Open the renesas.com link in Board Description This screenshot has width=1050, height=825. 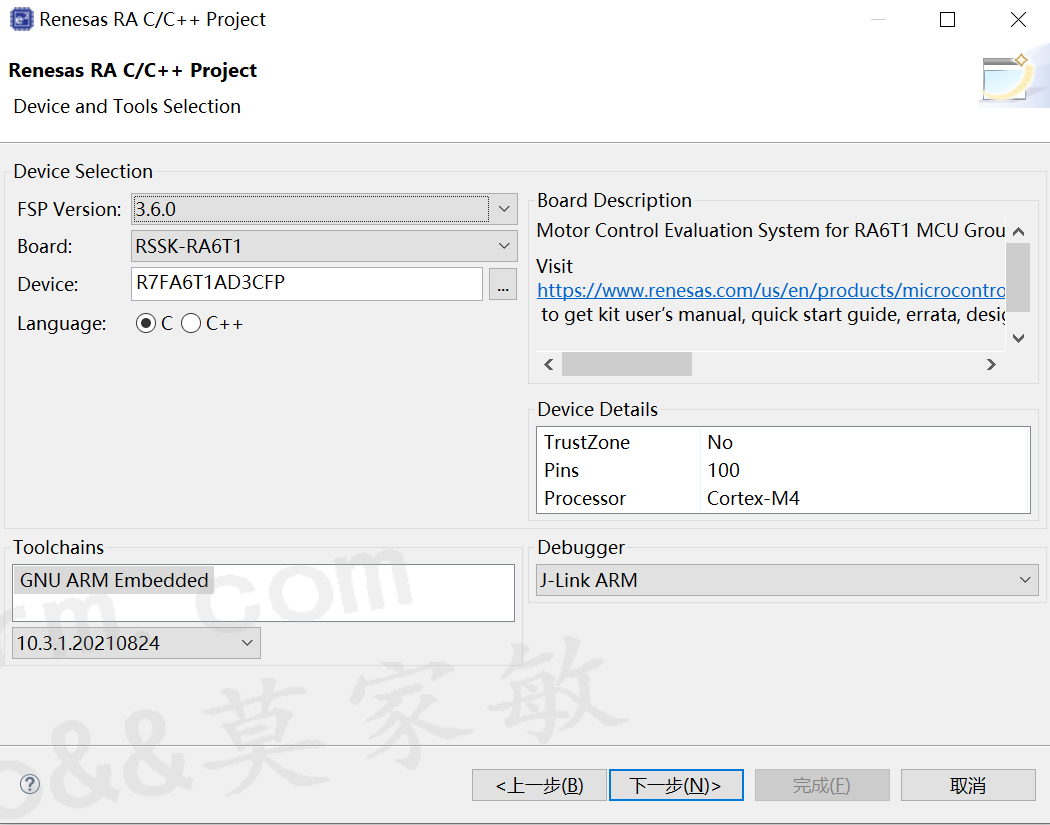tap(771, 290)
